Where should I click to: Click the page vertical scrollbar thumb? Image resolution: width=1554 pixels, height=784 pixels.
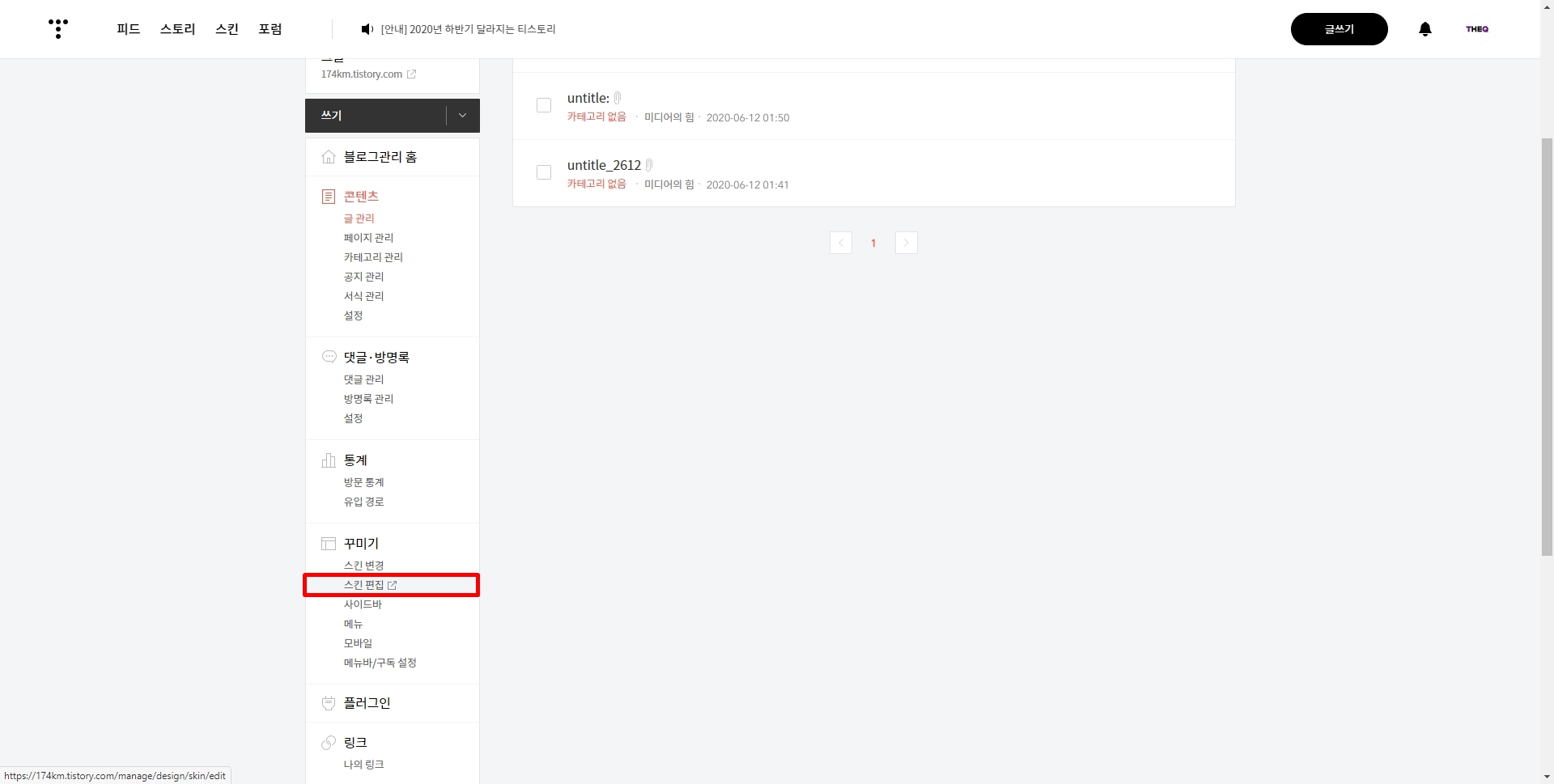click(1547, 346)
